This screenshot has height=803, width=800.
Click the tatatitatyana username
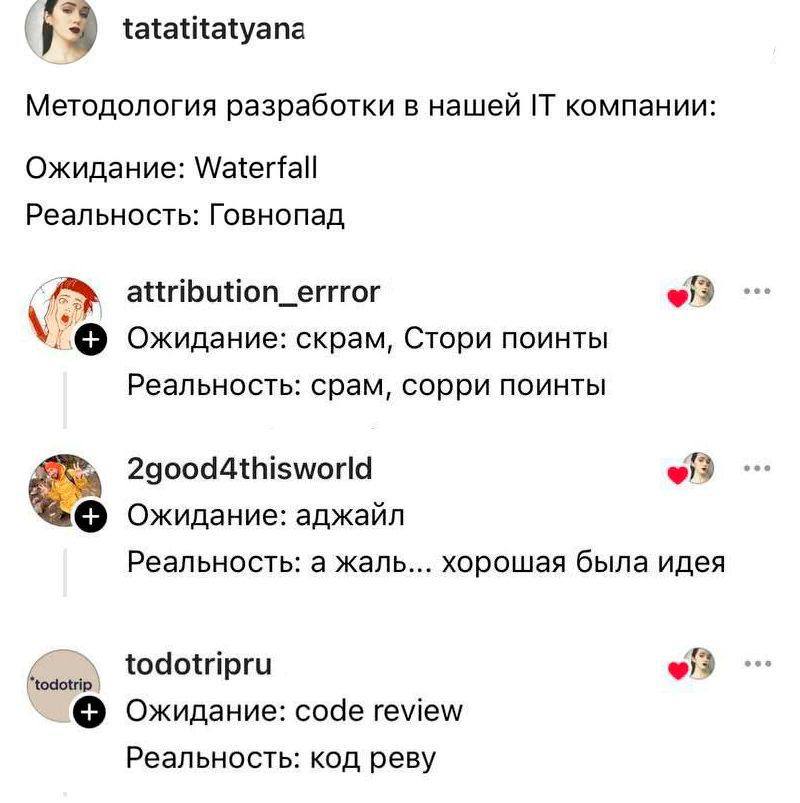pos(214,30)
